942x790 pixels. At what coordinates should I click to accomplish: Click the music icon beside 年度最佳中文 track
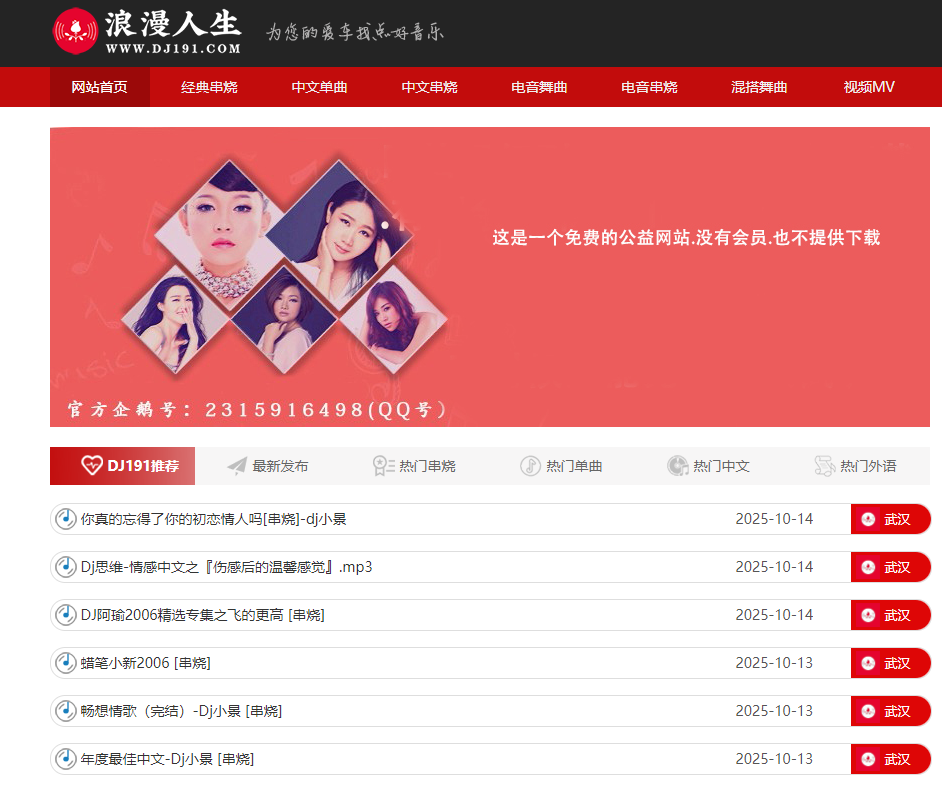coord(65,759)
